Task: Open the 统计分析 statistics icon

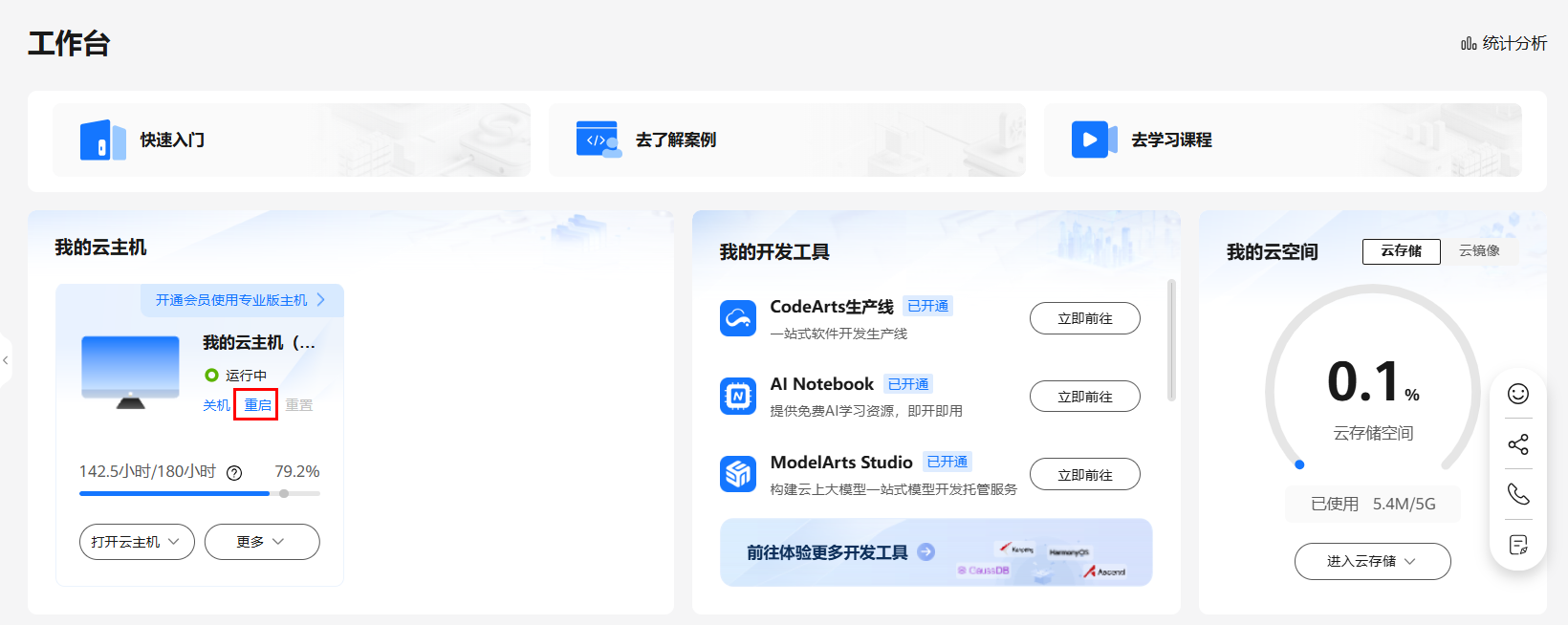Action: click(1469, 44)
